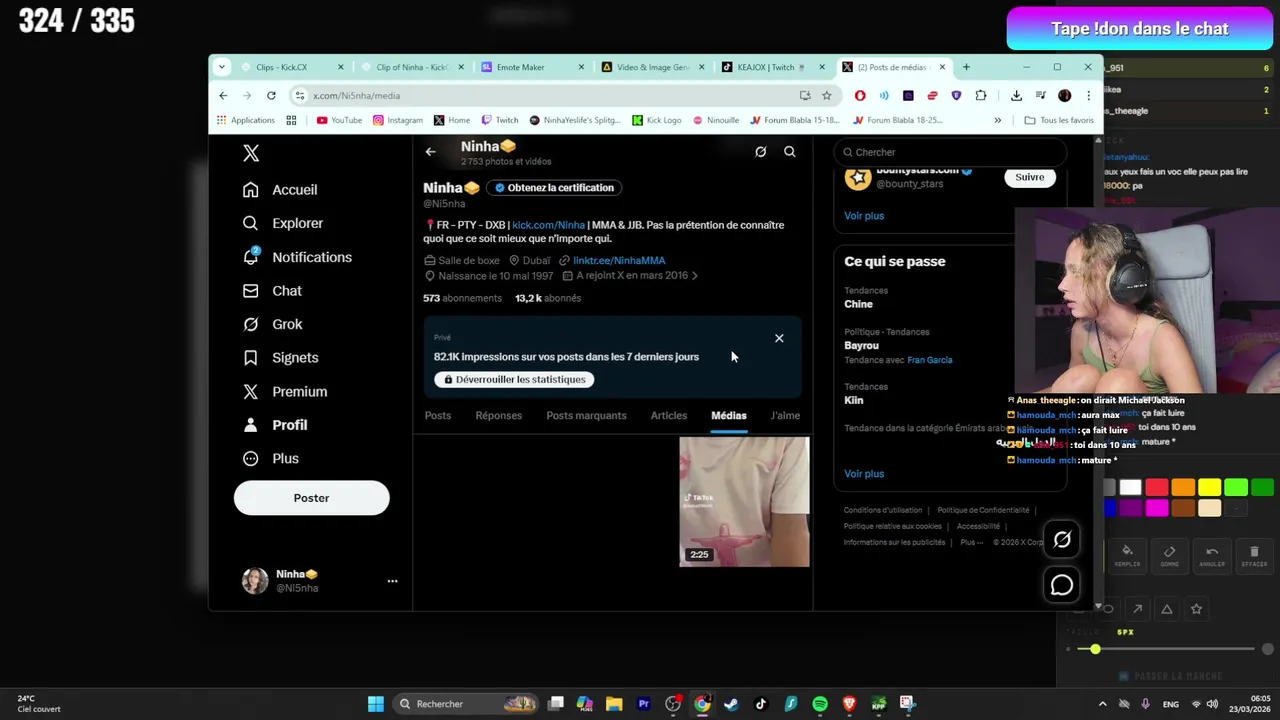Click Déverrouiller les statistiques button

(514, 380)
